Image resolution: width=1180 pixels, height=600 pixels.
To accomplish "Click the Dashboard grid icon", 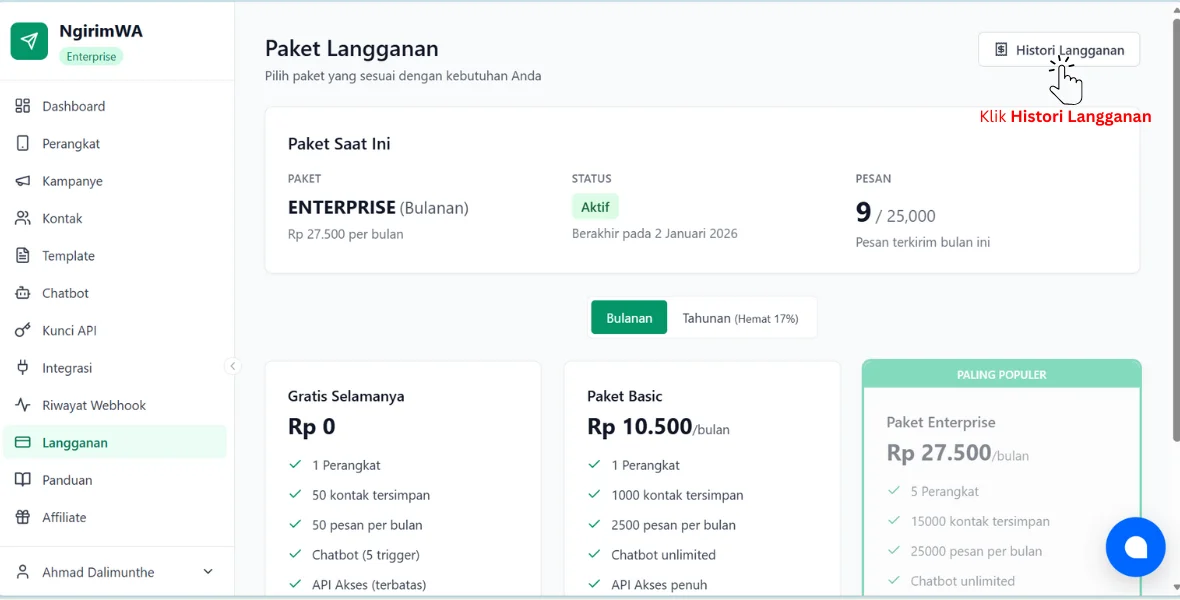I will (23, 106).
